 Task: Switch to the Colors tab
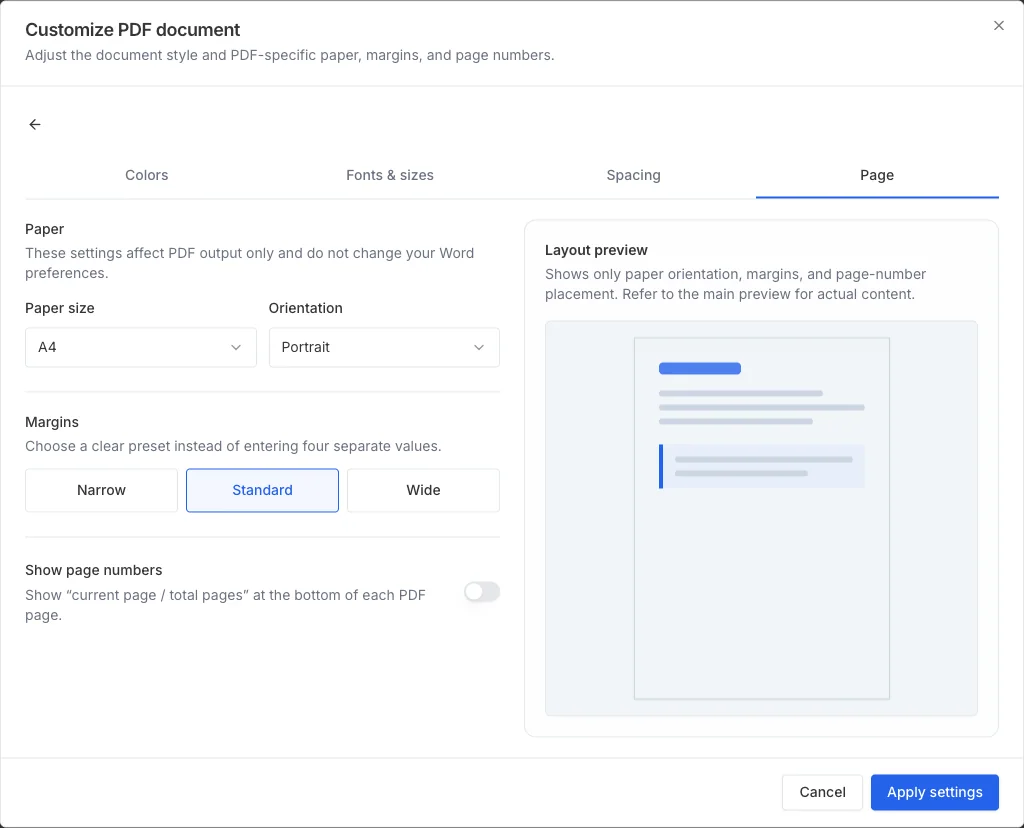click(x=146, y=175)
